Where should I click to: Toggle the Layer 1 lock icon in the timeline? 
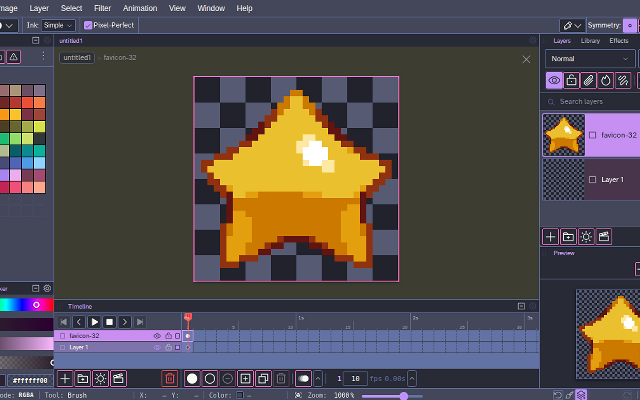168,347
